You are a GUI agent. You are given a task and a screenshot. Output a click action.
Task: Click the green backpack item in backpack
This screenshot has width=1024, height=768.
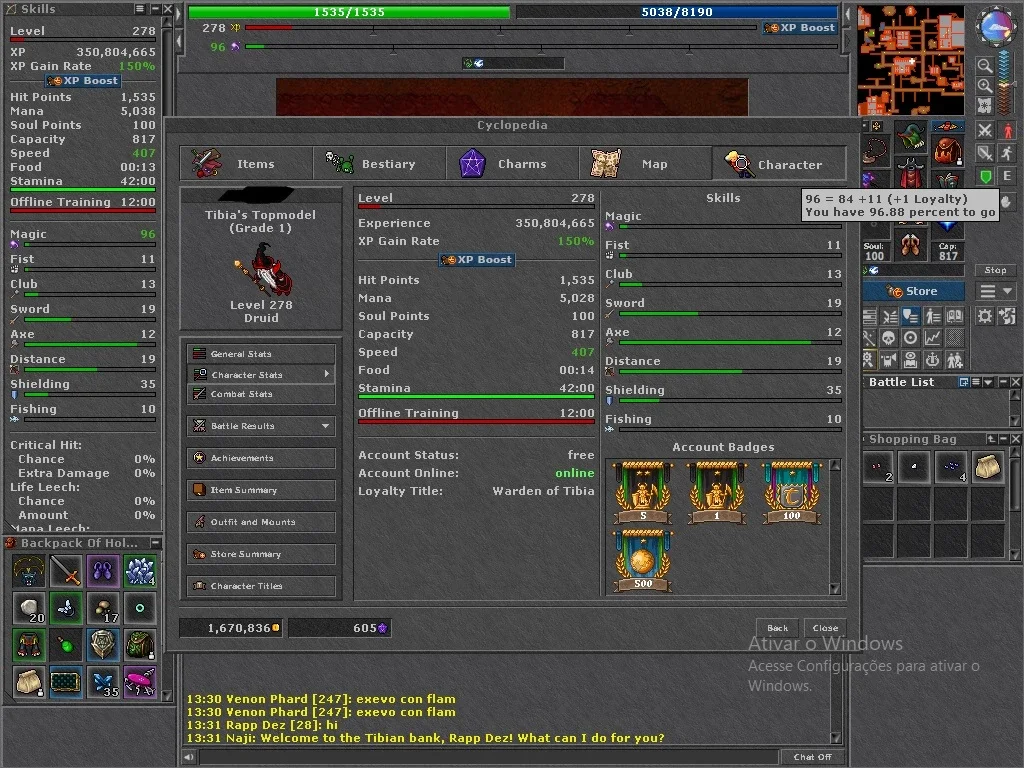(x=140, y=645)
